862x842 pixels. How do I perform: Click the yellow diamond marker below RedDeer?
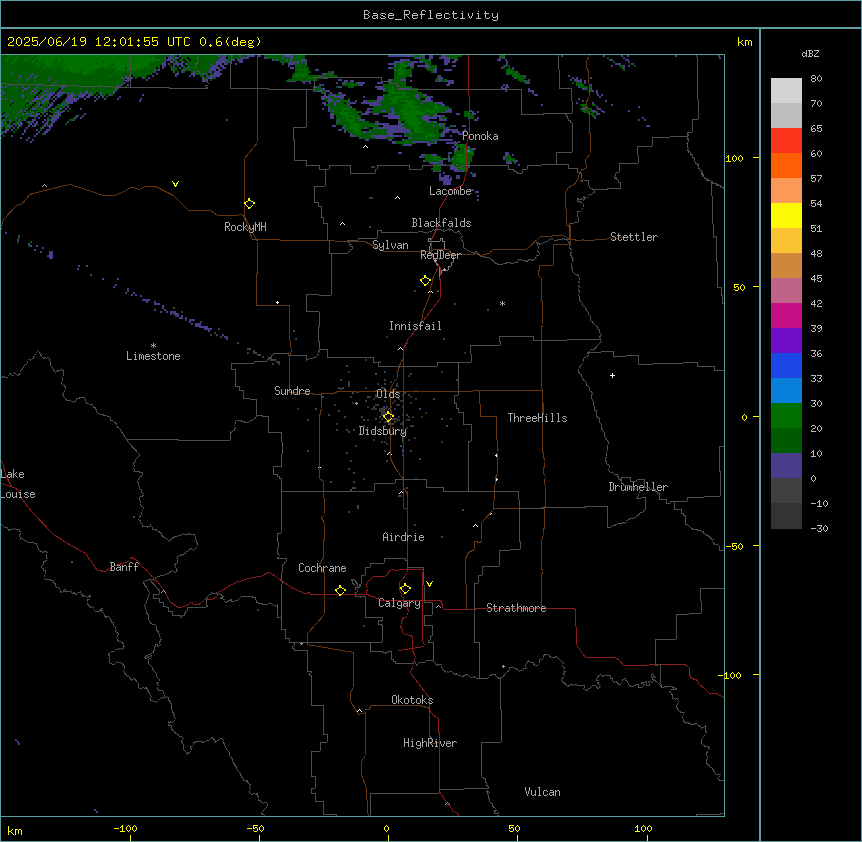click(x=426, y=280)
